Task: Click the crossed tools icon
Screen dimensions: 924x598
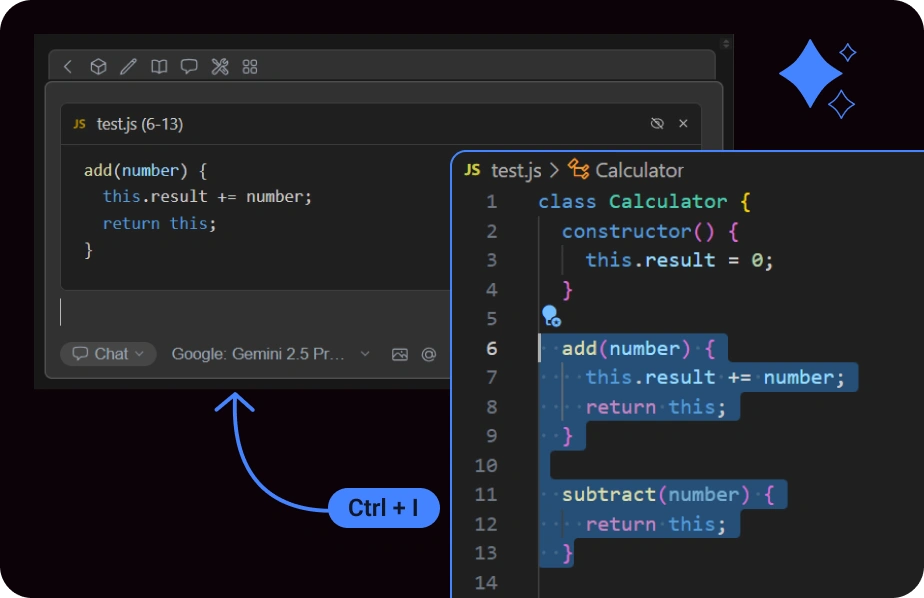Action: click(x=220, y=67)
